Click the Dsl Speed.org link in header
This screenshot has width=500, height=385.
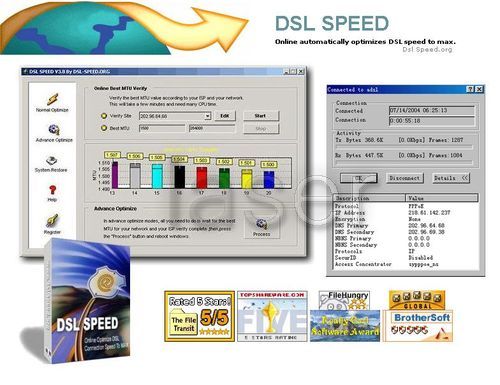pos(427,49)
